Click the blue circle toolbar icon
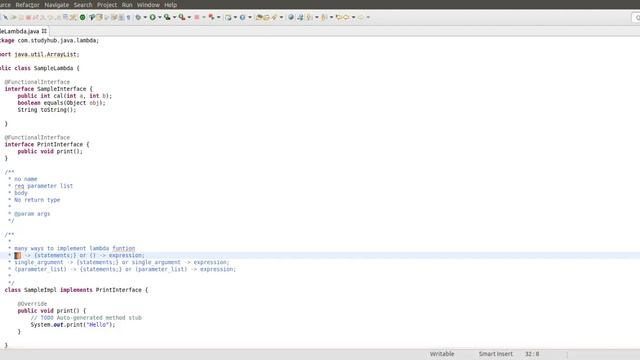Screen dimensions: 640x360 242,17
